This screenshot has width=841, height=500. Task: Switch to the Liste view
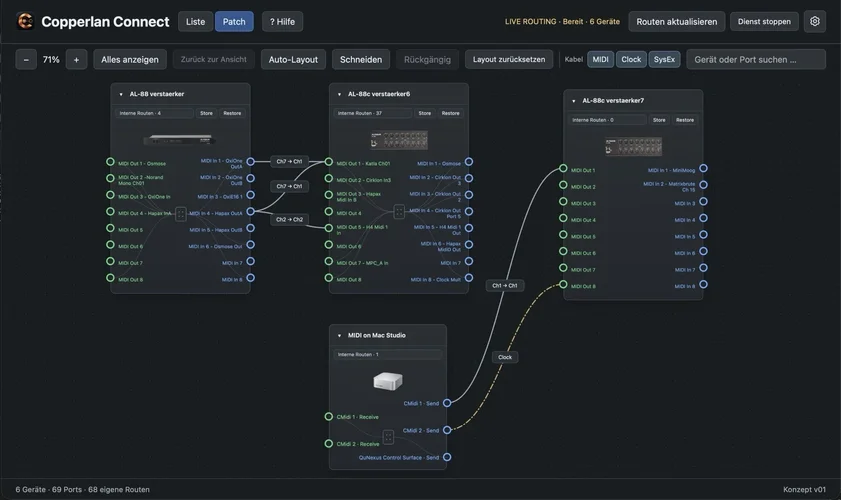(x=195, y=21)
